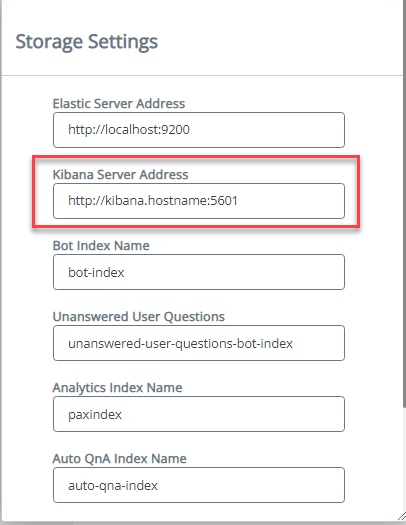
Task: Click the paxindex text value
Action: click(x=95, y=415)
